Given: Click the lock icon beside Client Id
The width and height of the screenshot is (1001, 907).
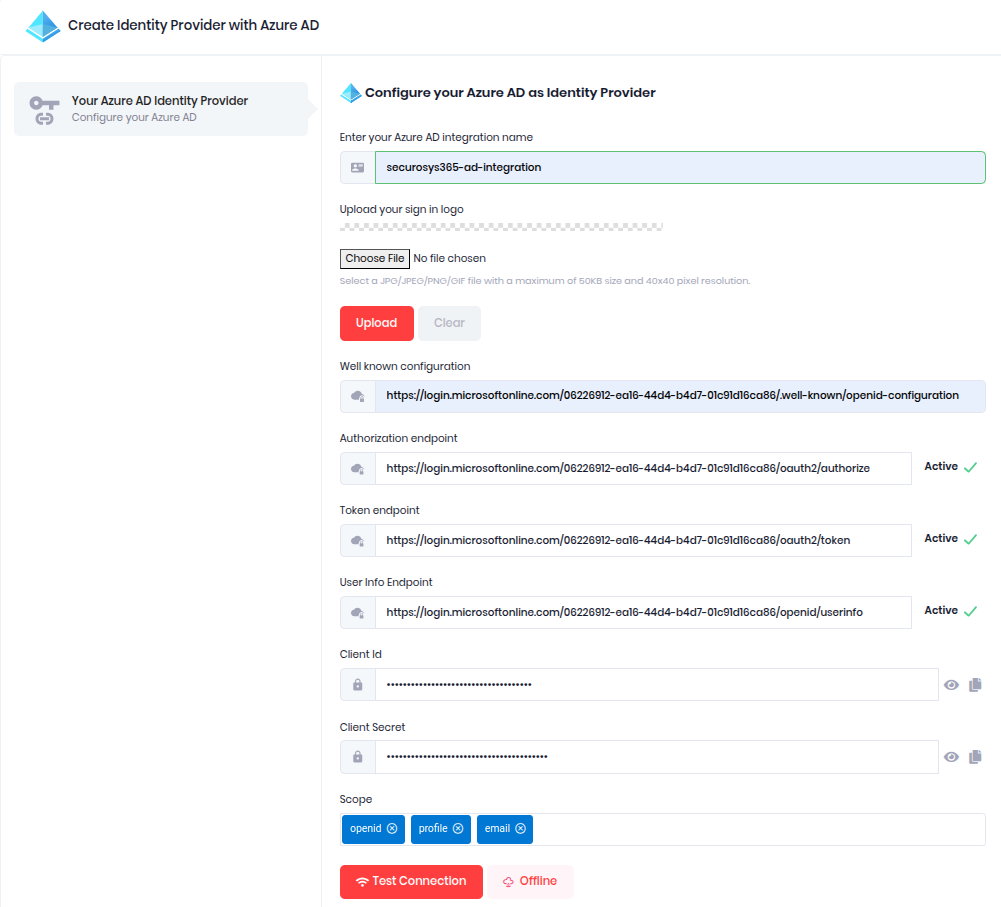Looking at the screenshot, I should pyautogui.click(x=358, y=685).
